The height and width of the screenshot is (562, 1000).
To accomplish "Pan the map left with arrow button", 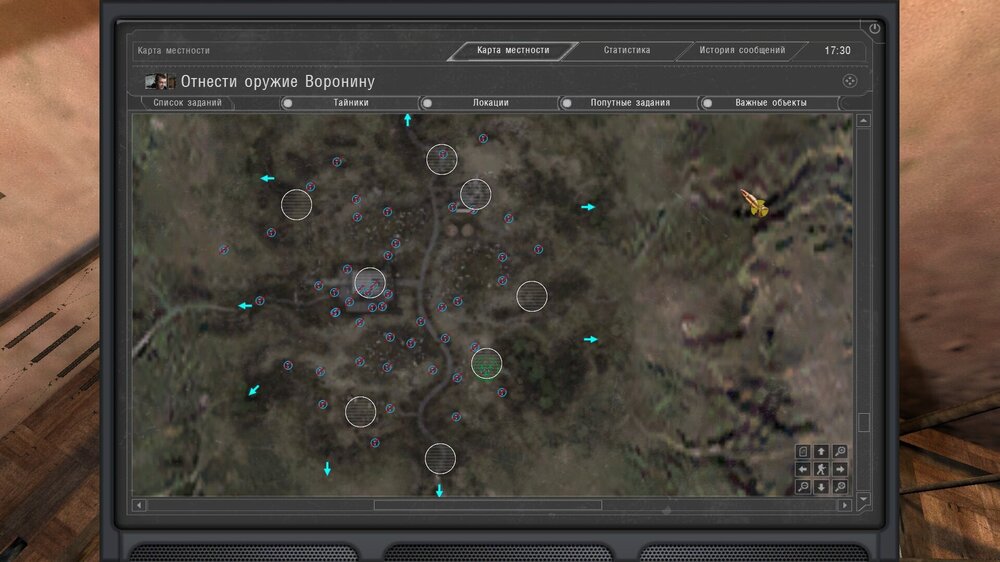I will coord(803,470).
